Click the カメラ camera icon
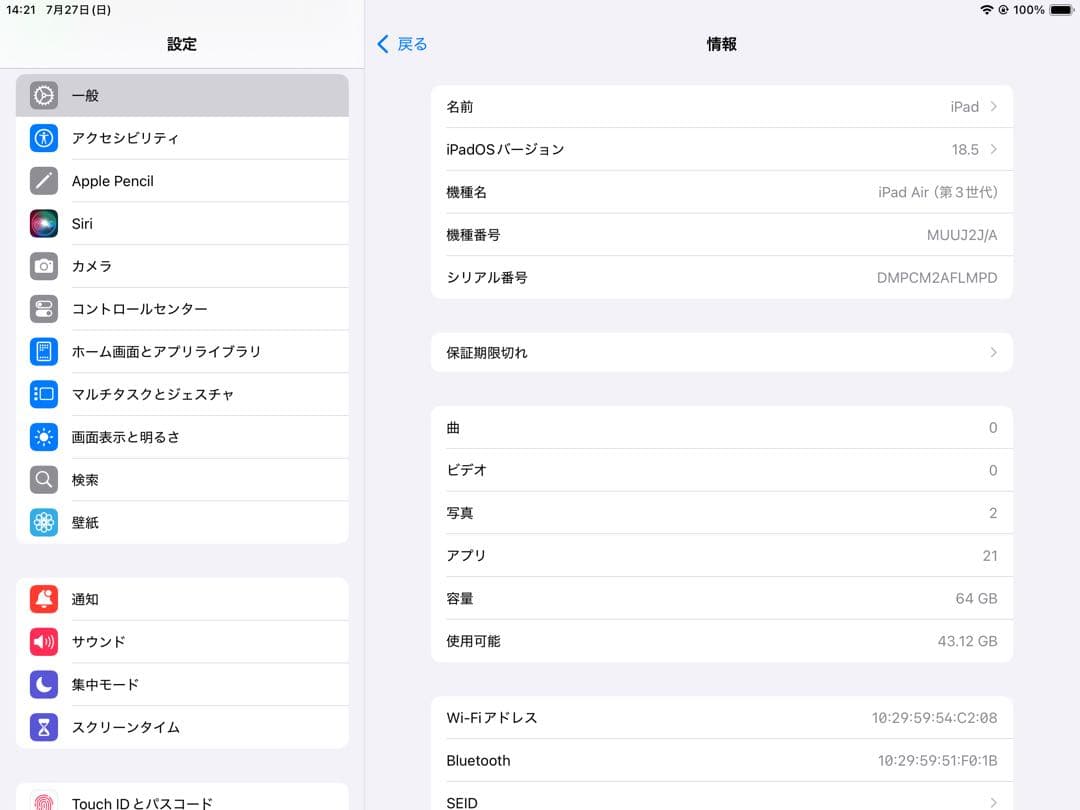Image resolution: width=1080 pixels, height=810 pixels. (x=42, y=266)
